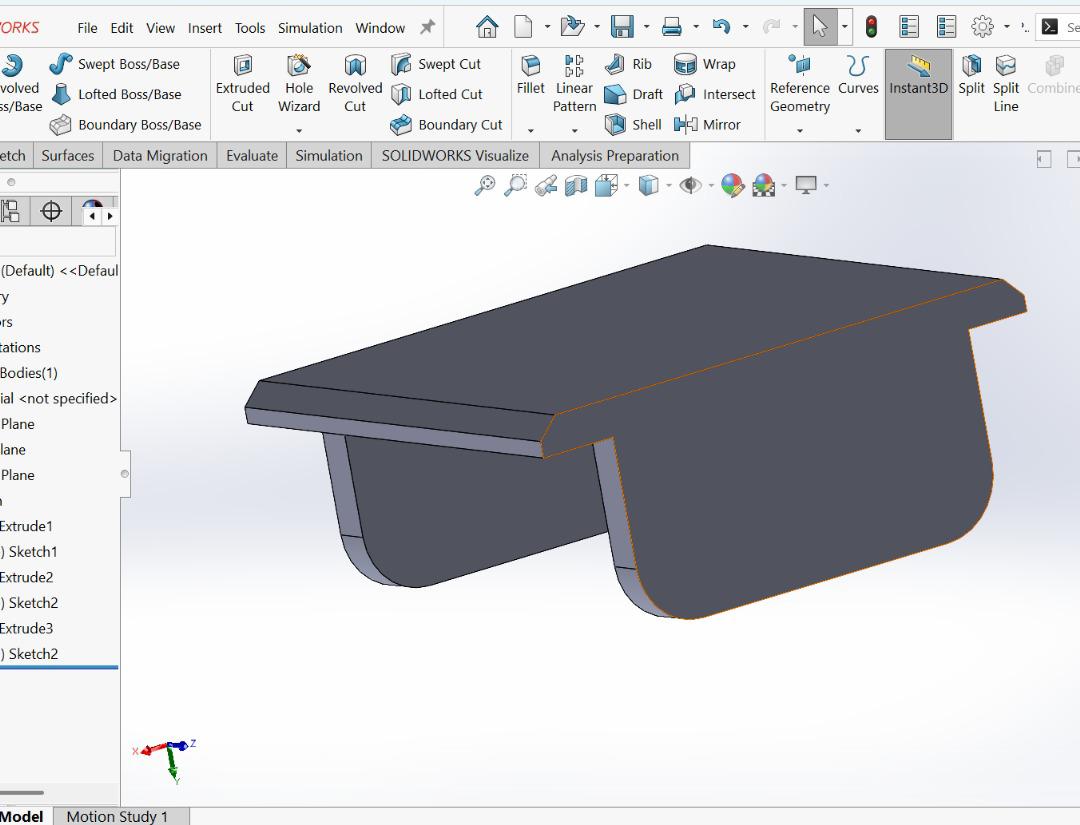
Task: Open the Reference Geometry tool
Action: coord(800,84)
